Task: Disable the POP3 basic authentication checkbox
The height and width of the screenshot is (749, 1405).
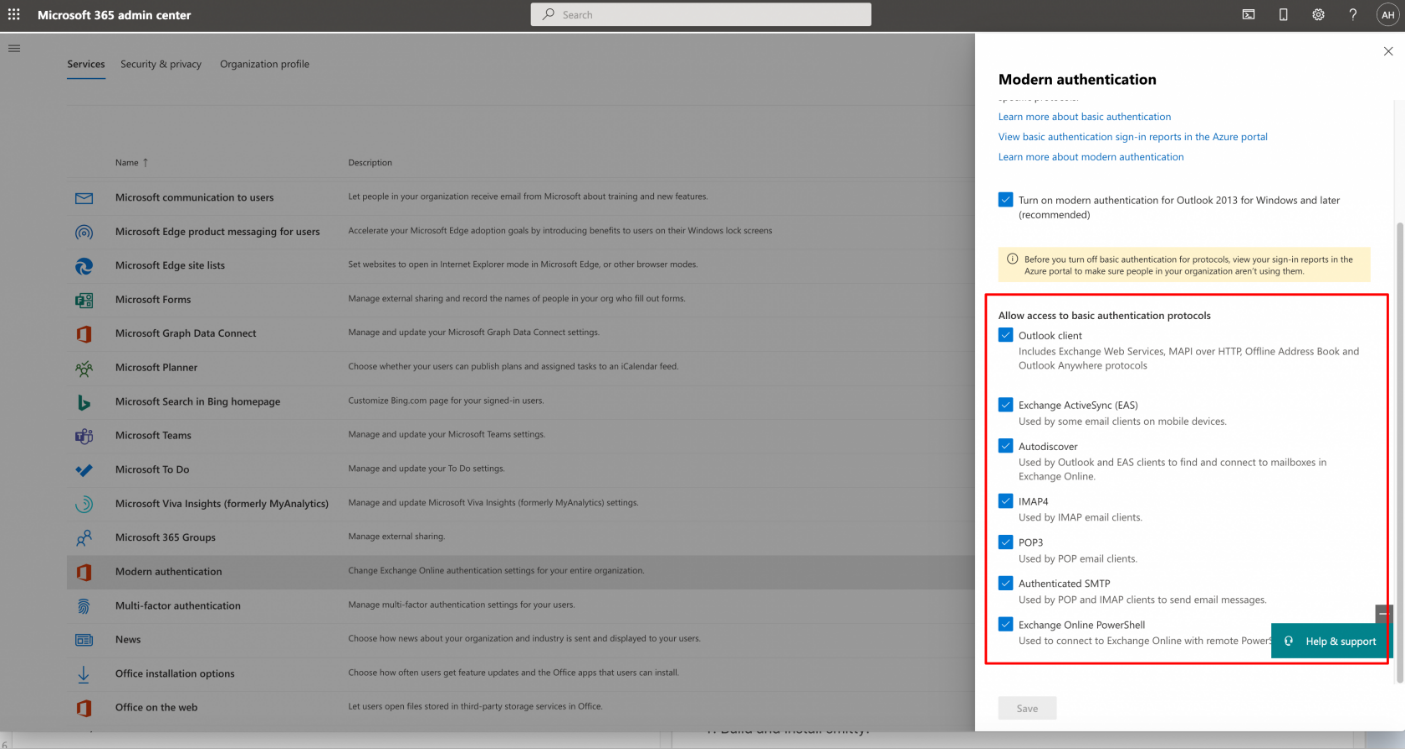Action: (1006, 542)
